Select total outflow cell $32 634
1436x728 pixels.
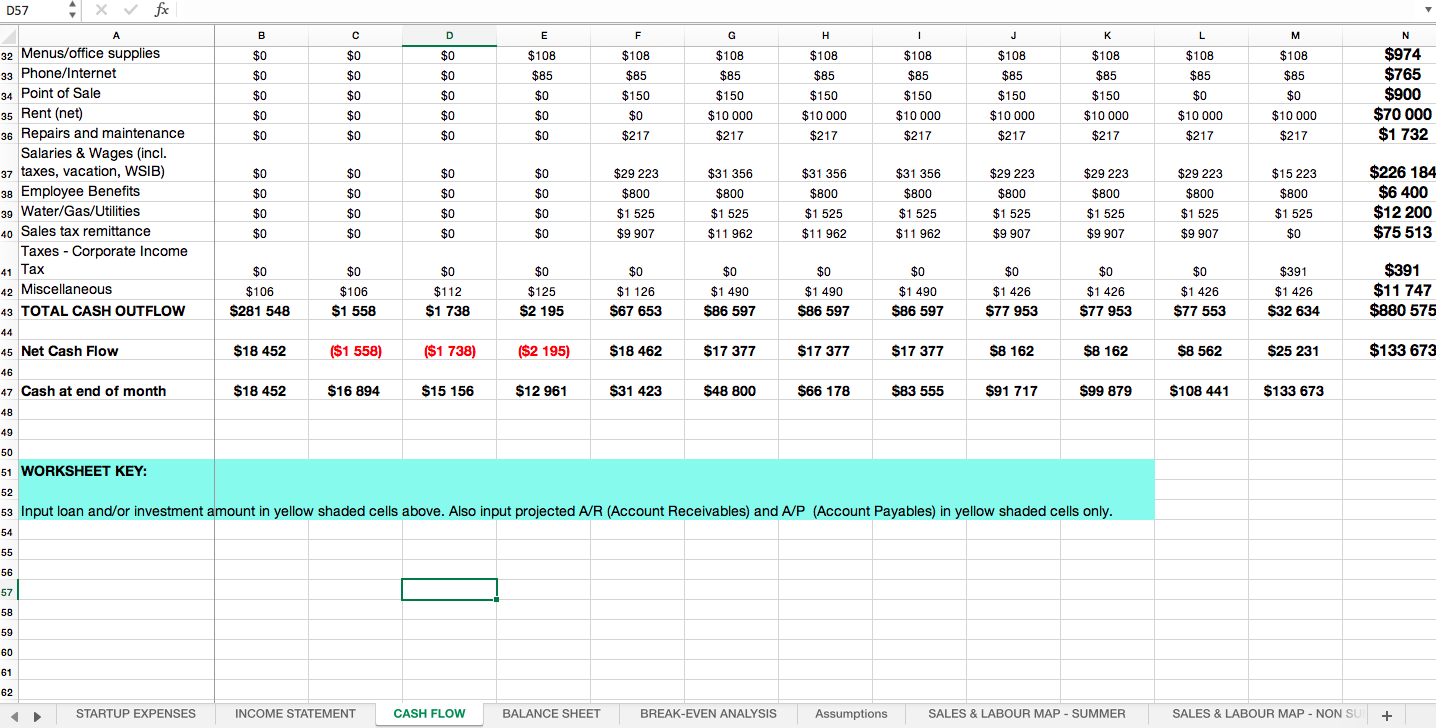(x=1293, y=311)
